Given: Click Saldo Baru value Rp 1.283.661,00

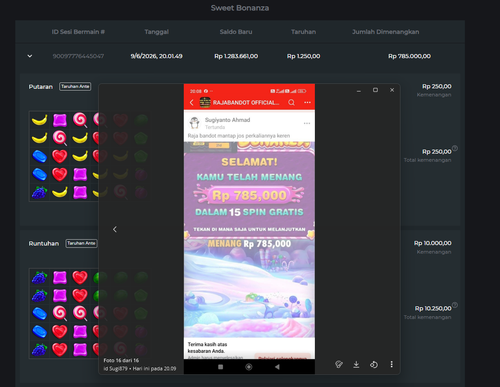Looking at the screenshot, I should pyautogui.click(x=236, y=56).
